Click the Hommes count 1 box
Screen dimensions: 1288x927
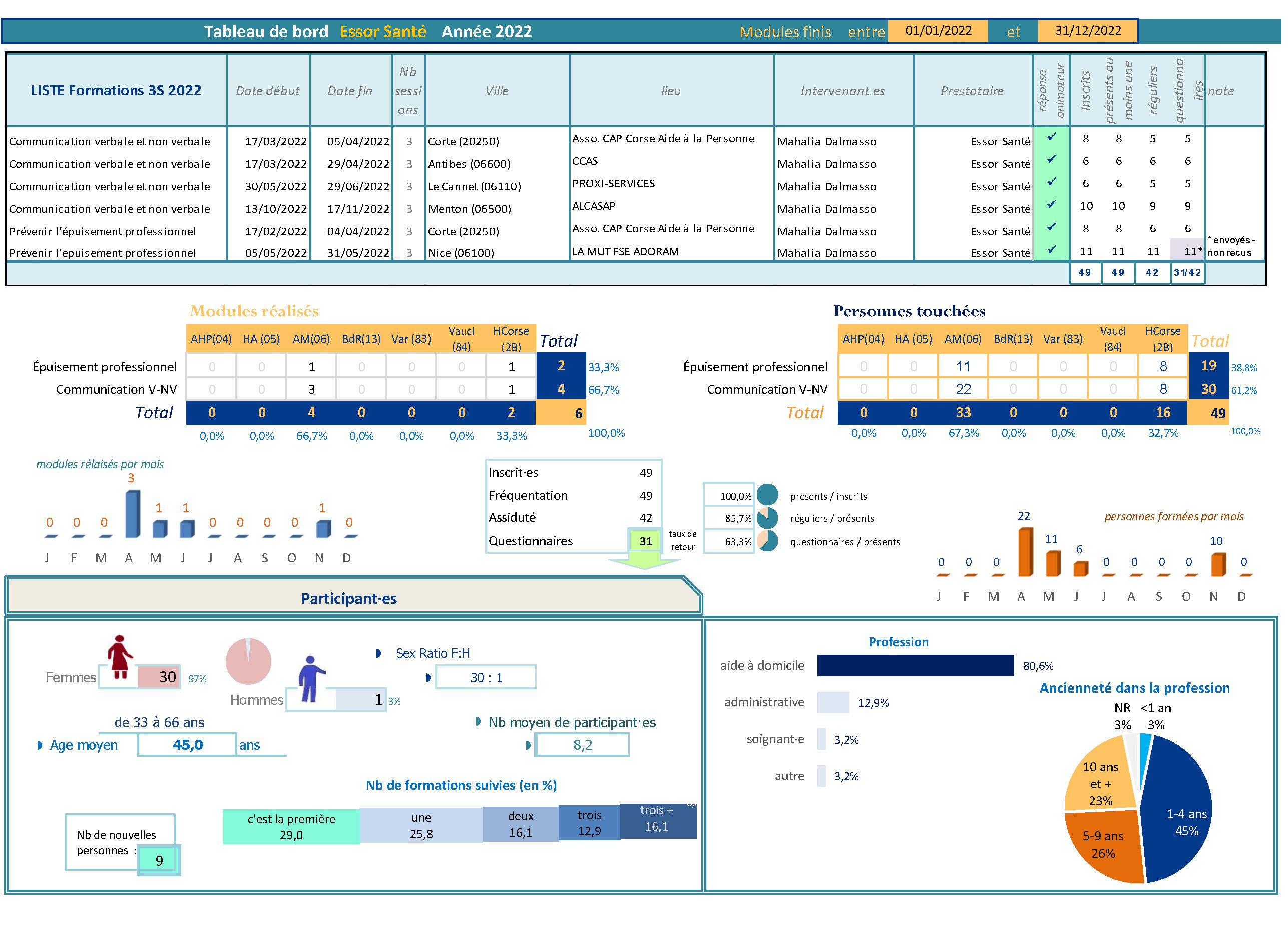point(361,699)
